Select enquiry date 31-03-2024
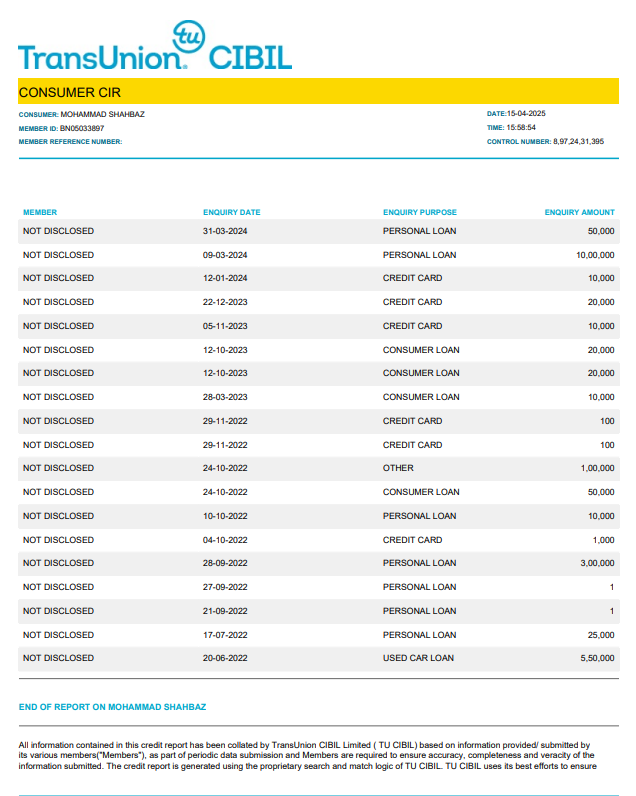 225,231
